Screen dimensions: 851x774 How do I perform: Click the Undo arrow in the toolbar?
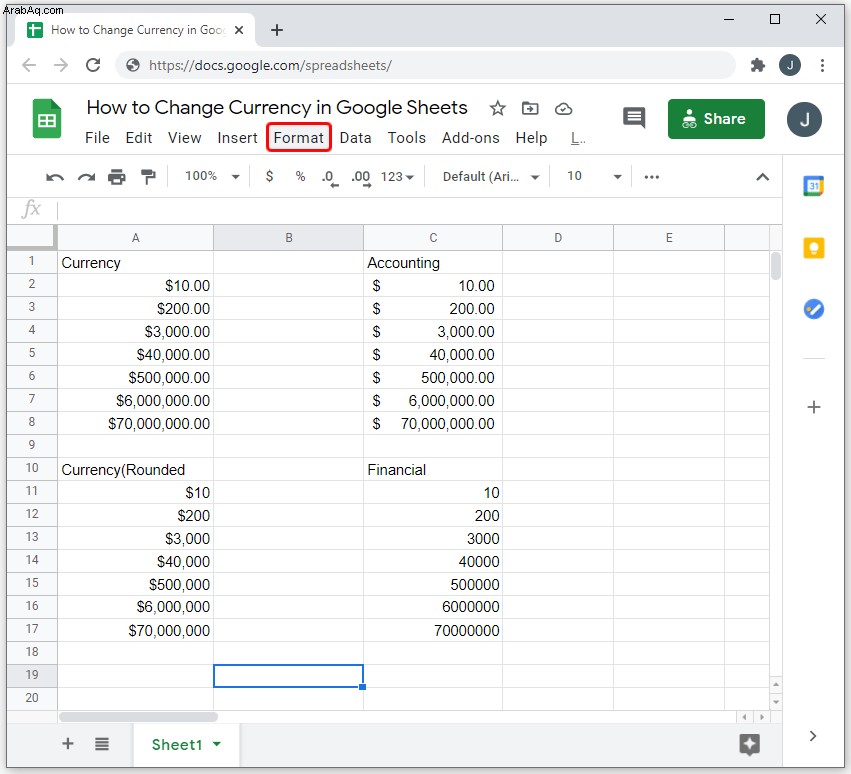coord(55,177)
